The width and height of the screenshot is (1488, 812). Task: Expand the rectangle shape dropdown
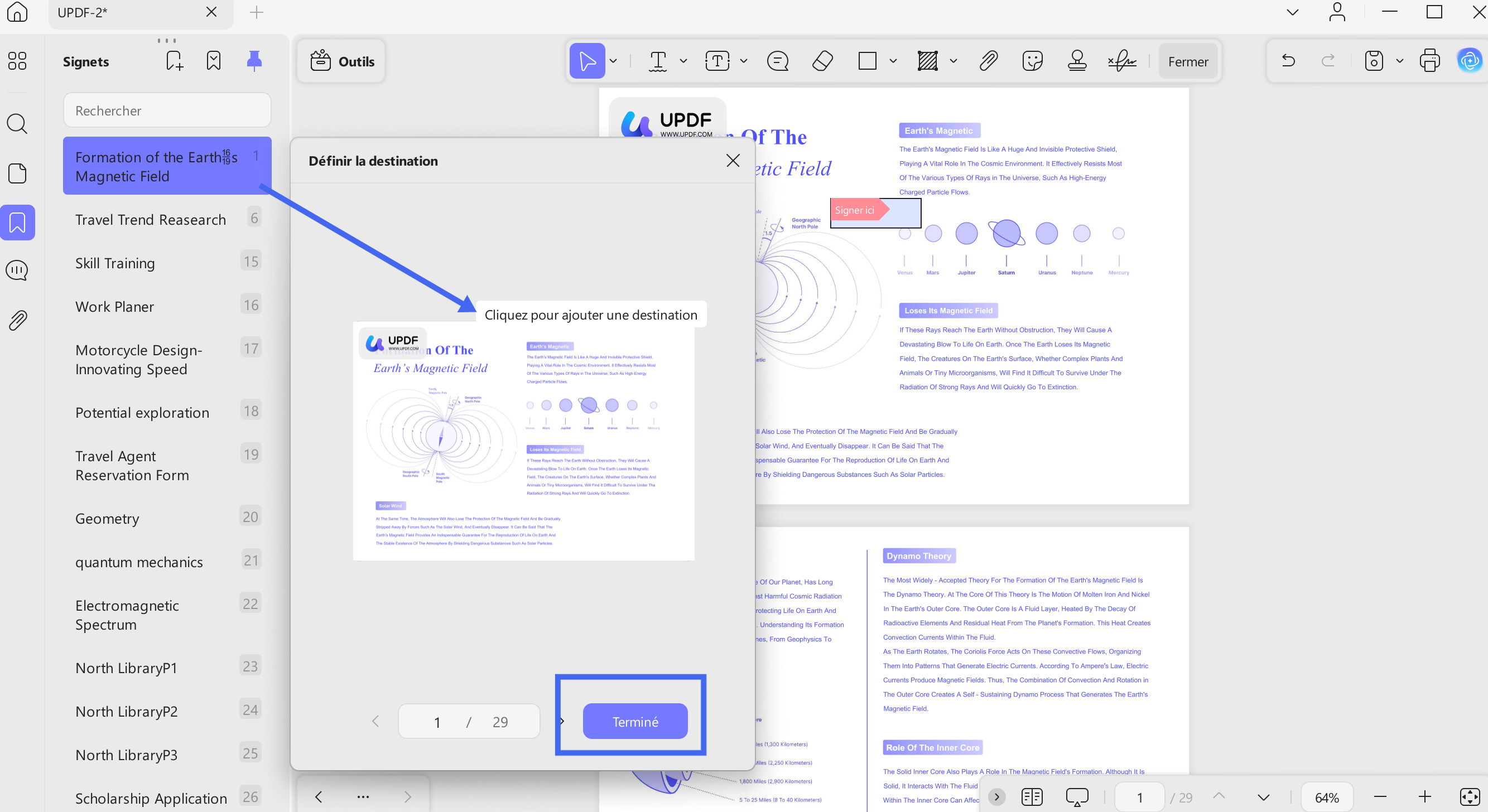893,61
